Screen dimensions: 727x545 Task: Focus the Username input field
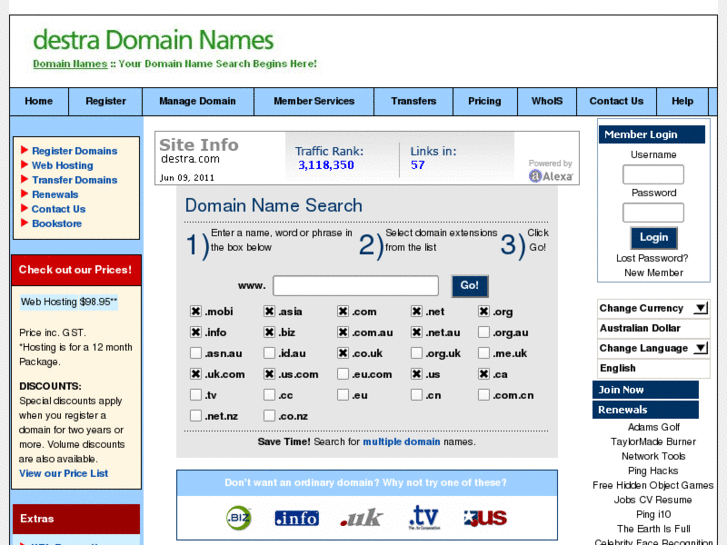click(653, 174)
